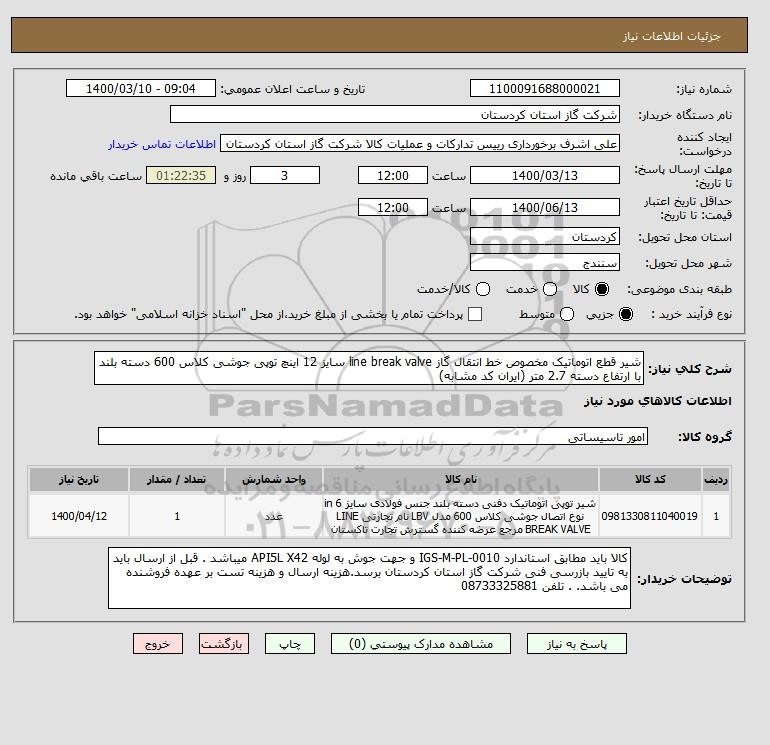Click the request creator field علی اشرف برخورداری

pyautogui.click(x=420, y=144)
